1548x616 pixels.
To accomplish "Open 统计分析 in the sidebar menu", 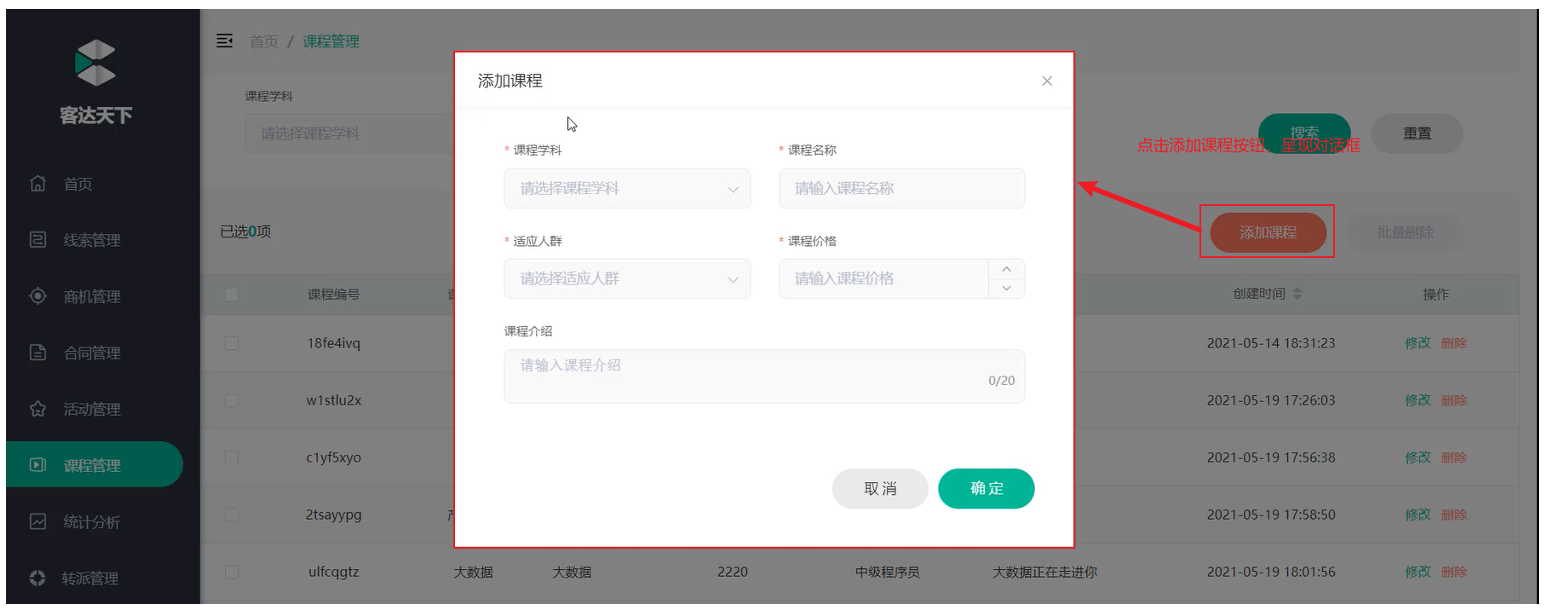I will (x=92, y=521).
